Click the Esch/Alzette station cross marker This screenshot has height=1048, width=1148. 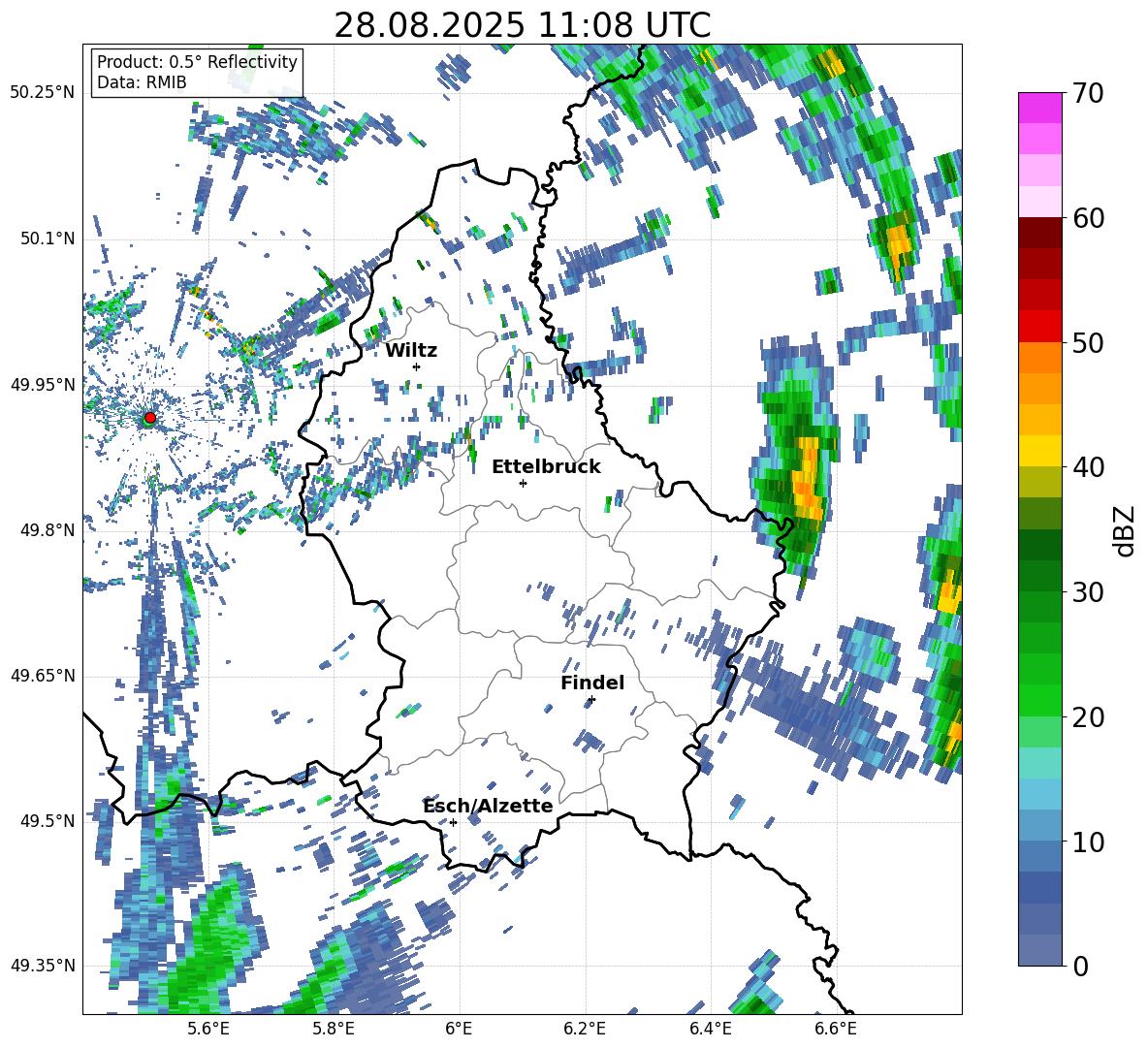tap(453, 822)
